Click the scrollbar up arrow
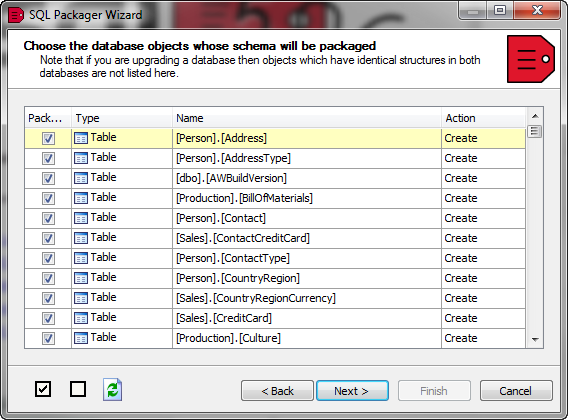This screenshot has width=568, height=420. click(535, 116)
